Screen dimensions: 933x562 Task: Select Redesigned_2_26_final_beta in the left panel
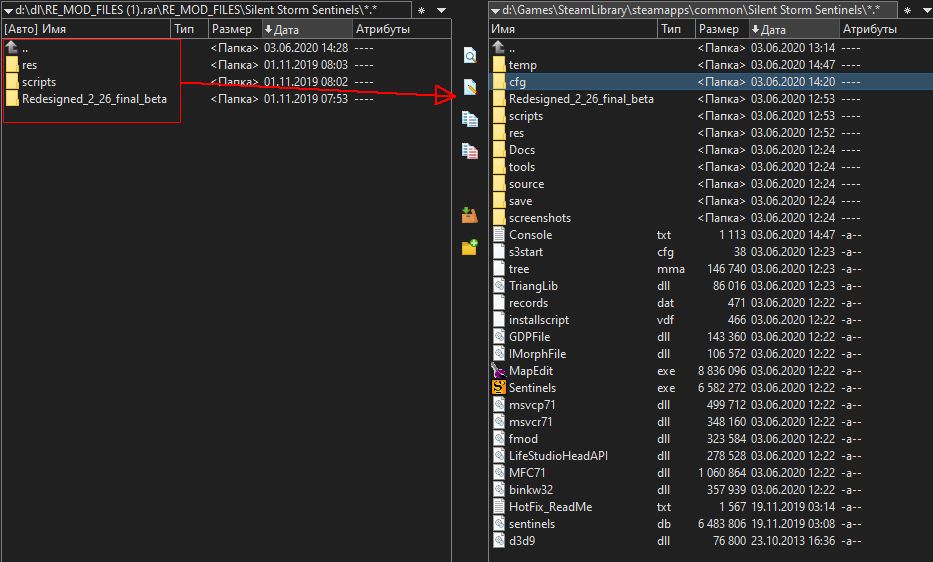point(226,99)
